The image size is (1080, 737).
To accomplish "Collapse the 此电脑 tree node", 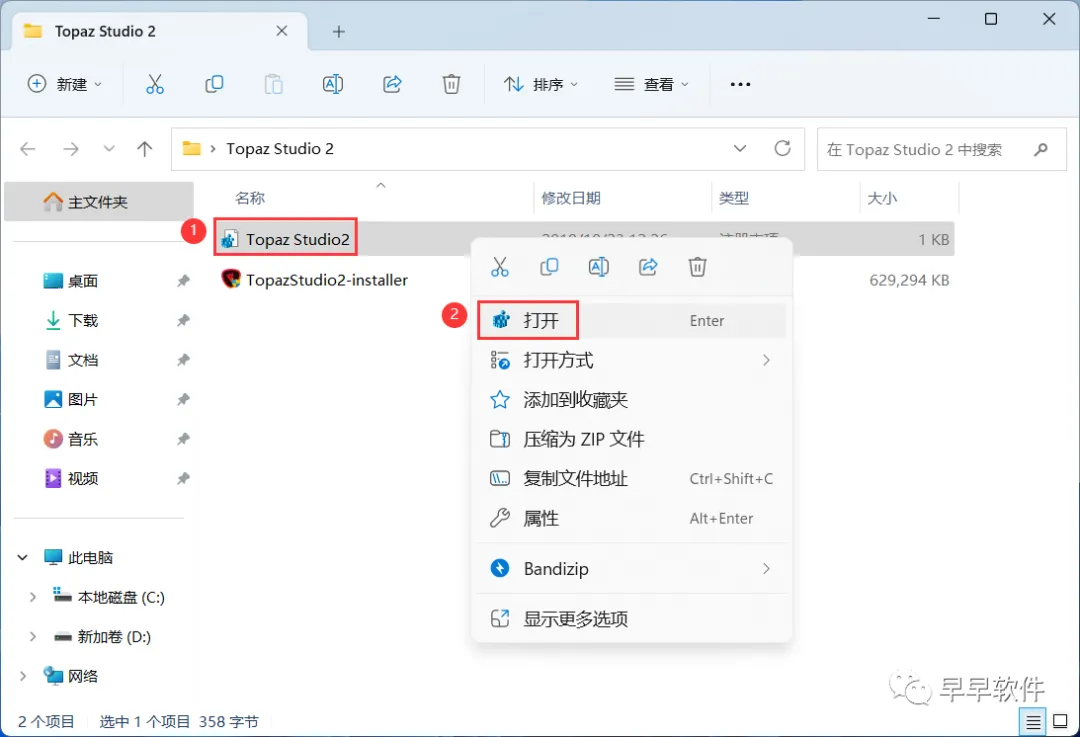I will (x=23, y=557).
